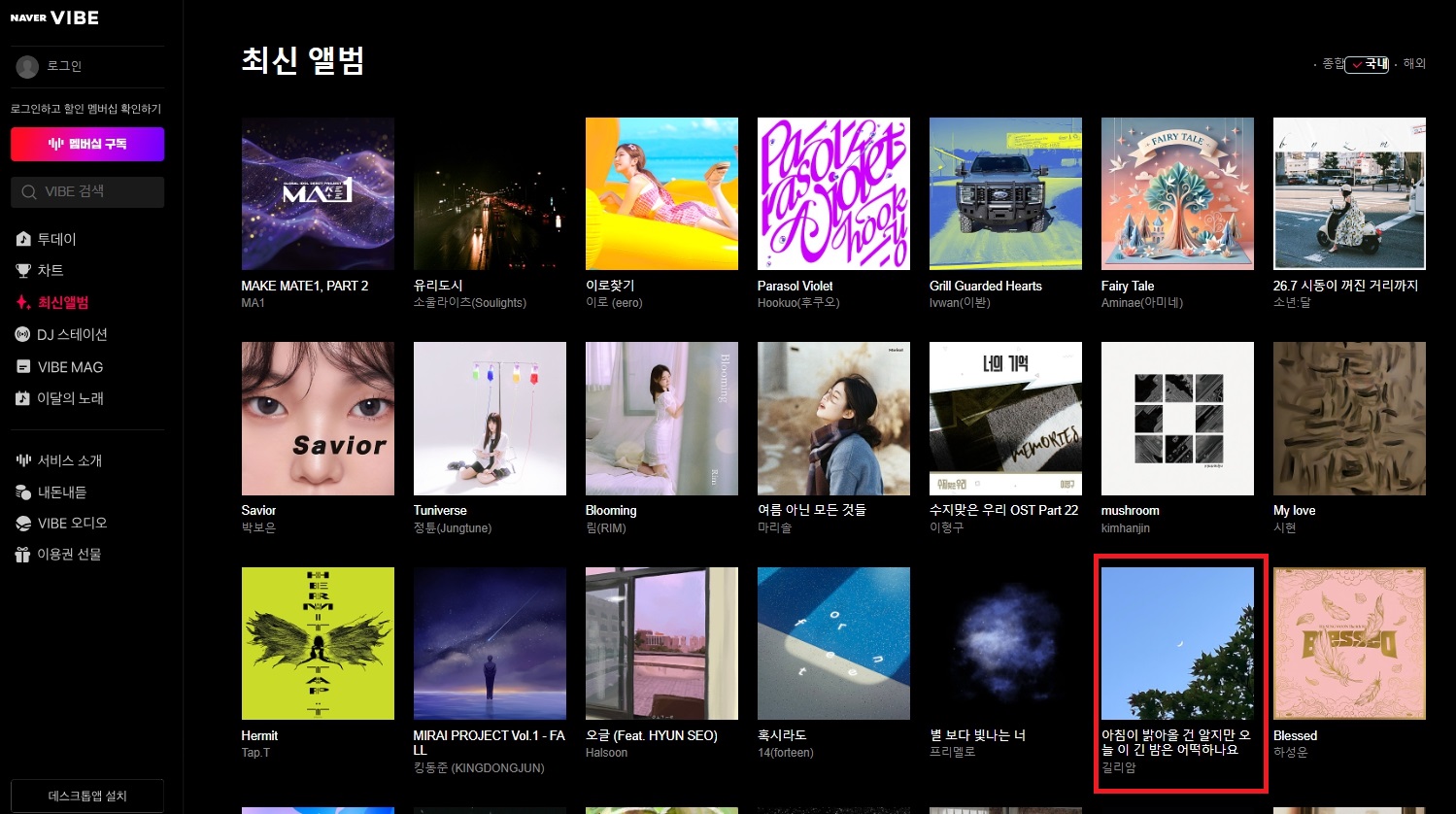Open VIBE MAG section
This screenshot has height=814, width=1456.
point(70,367)
